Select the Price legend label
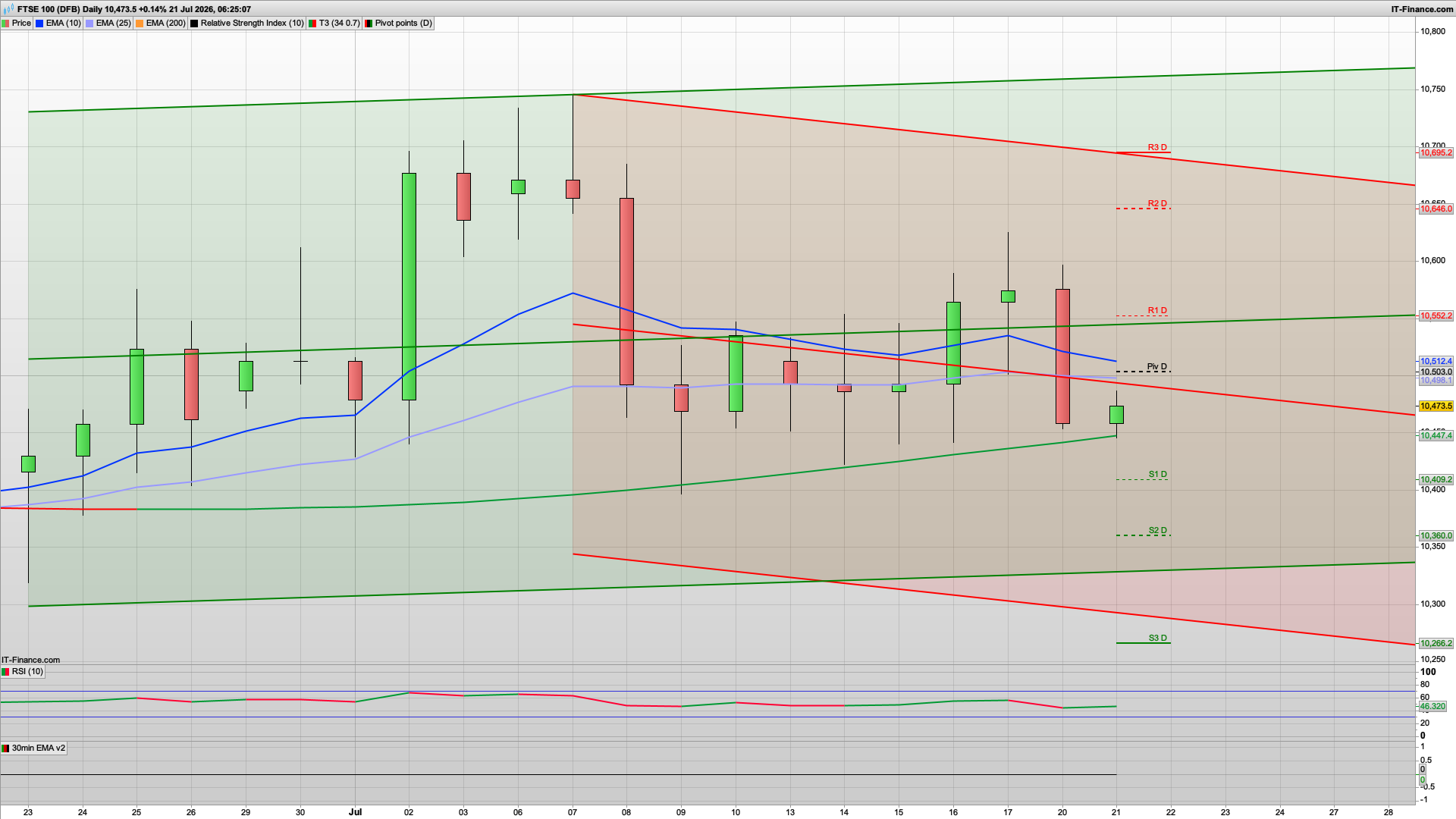Screen dimensions: 1456x819 click(x=21, y=24)
